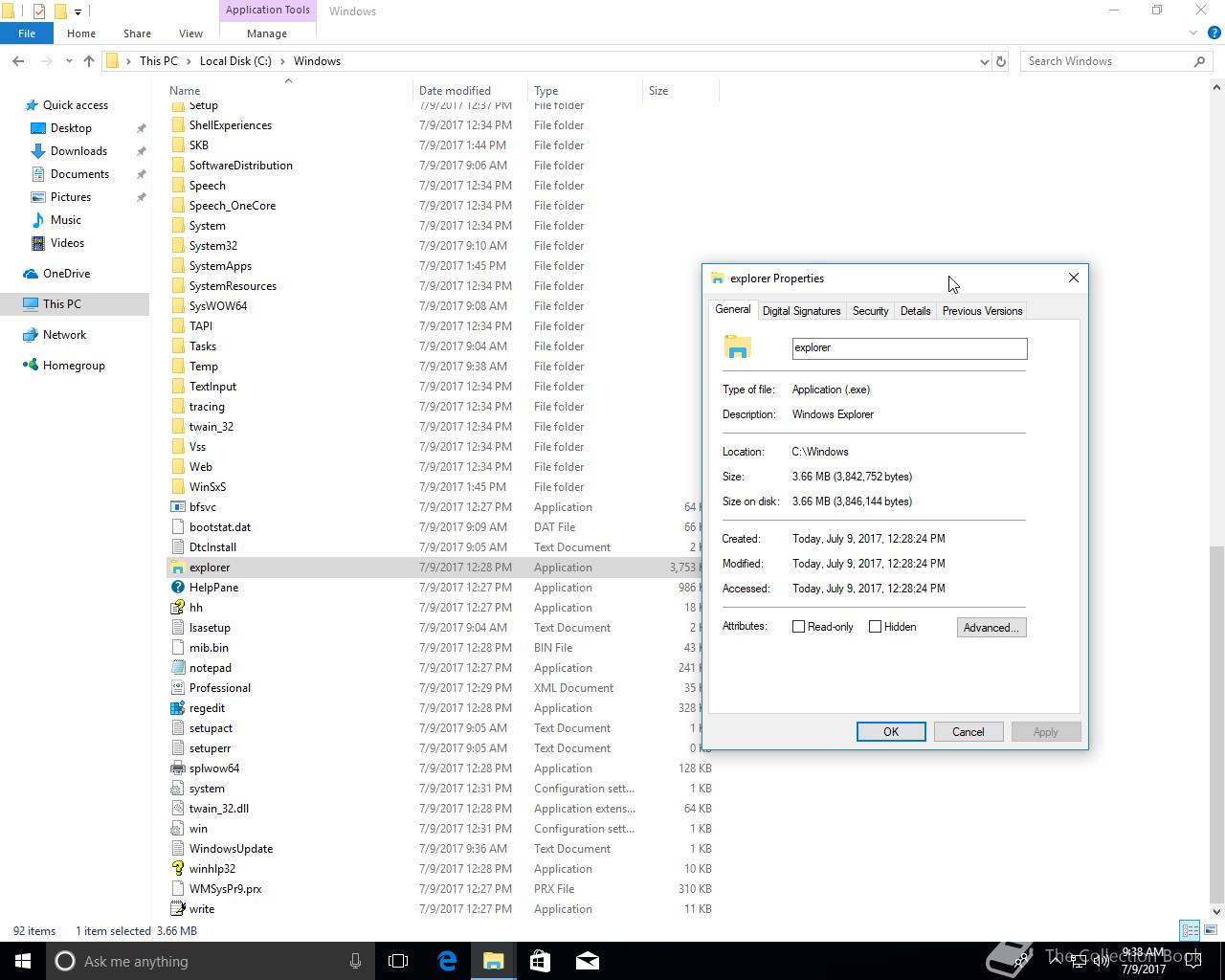The image size is (1225, 980).
Task: Switch to Previous Versions tab
Action: click(982, 311)
